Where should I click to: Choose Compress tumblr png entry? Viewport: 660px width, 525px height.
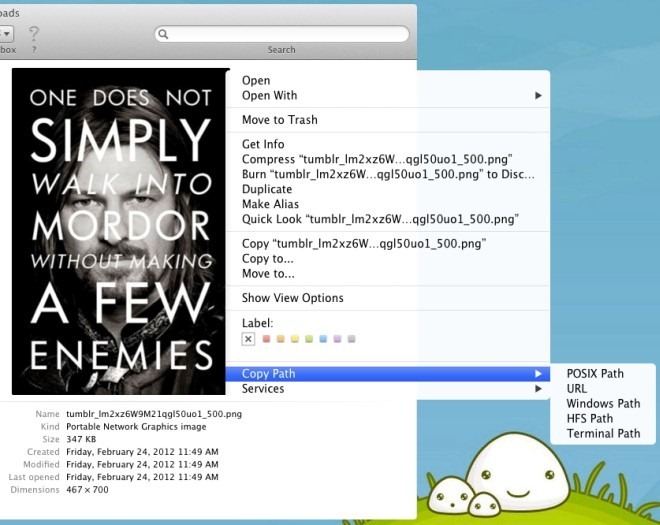(388, 160)
